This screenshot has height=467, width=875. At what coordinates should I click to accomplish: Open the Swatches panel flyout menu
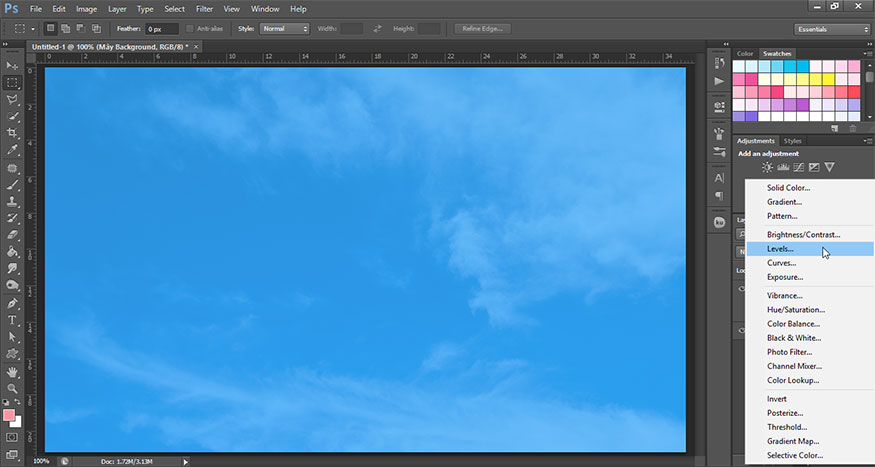tap(868, 54)
